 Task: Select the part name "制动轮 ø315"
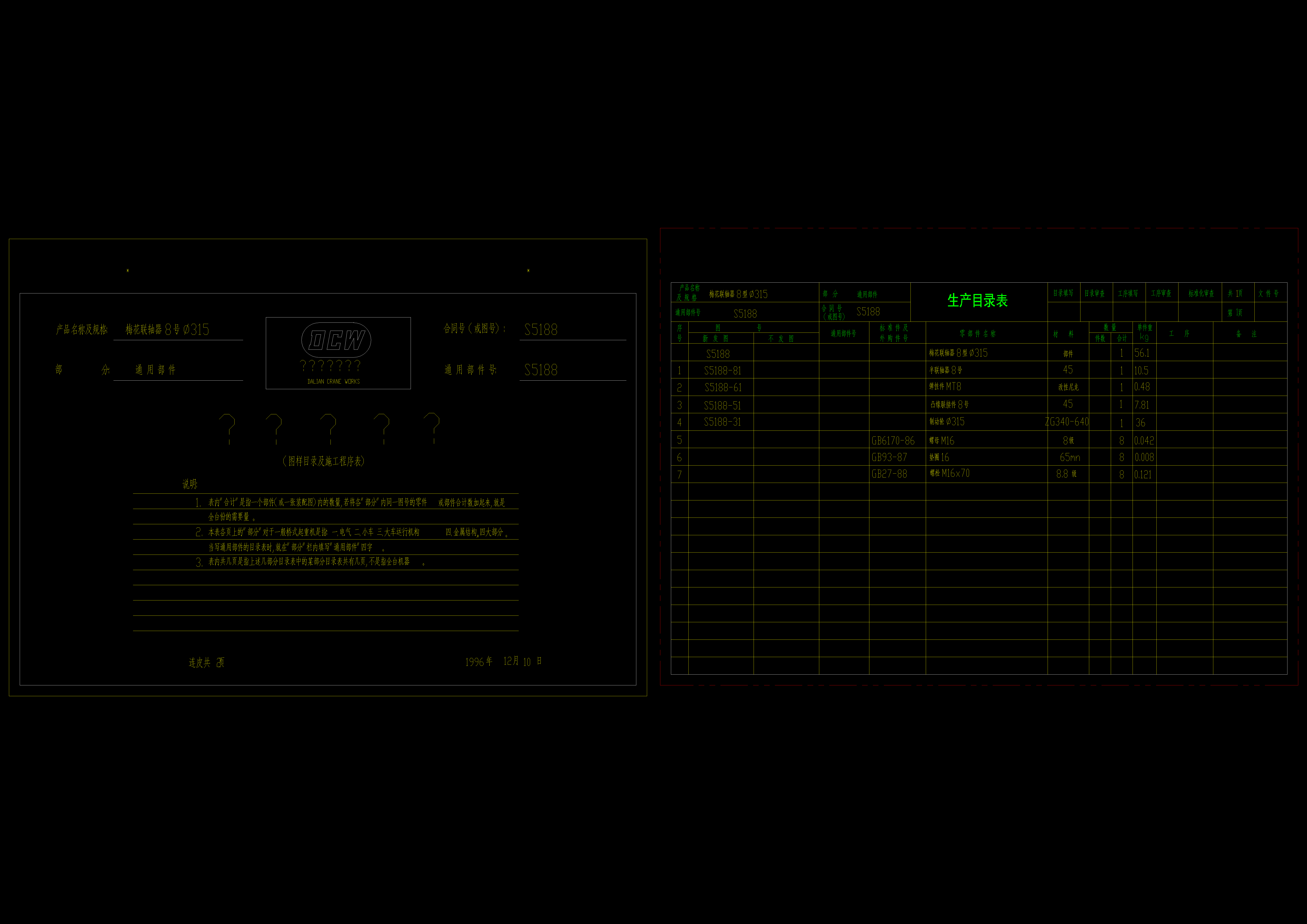coord(947,422)
